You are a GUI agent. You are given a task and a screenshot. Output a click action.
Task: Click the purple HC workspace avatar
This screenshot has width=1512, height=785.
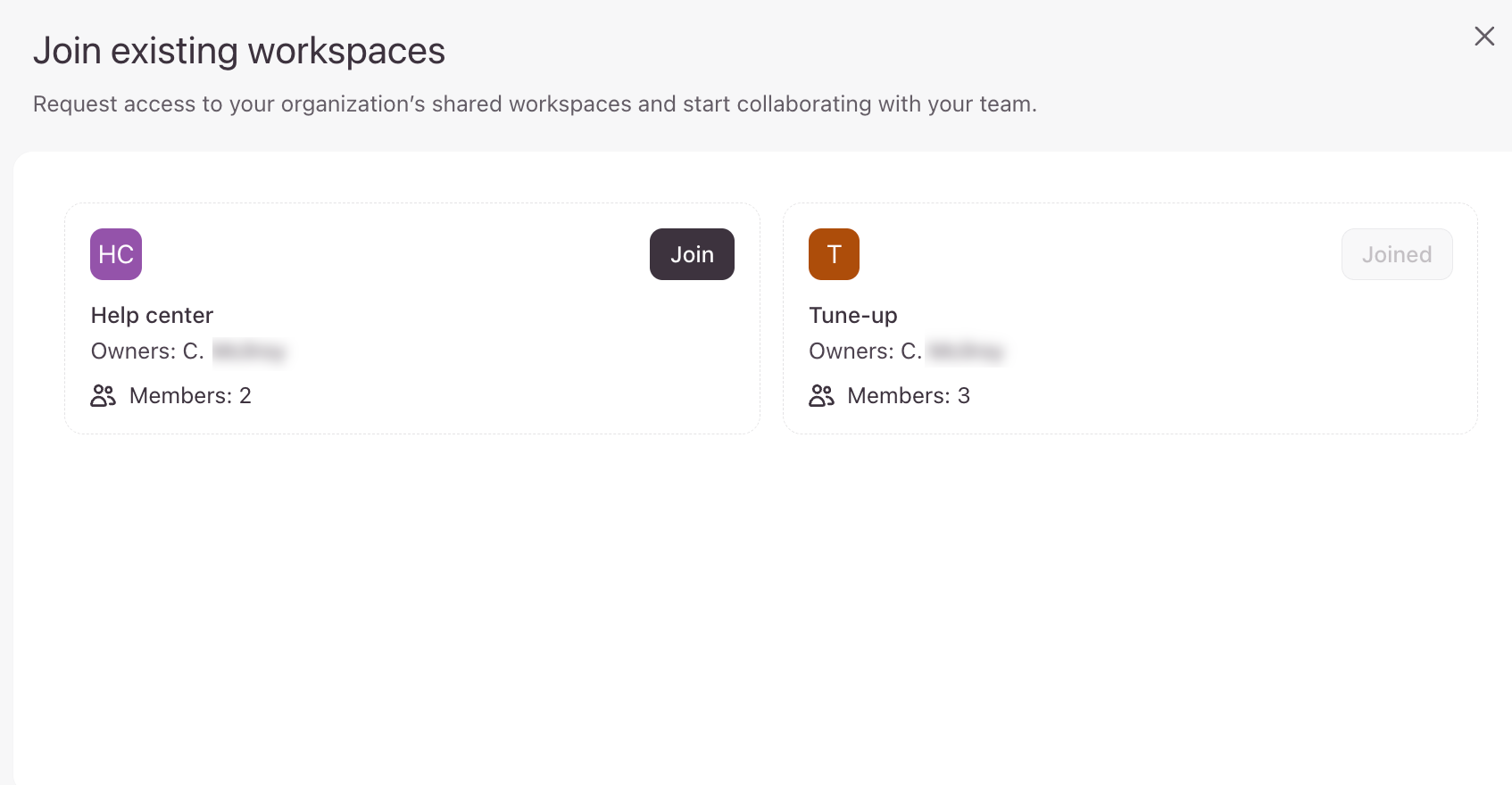click(x=116, y=254)
